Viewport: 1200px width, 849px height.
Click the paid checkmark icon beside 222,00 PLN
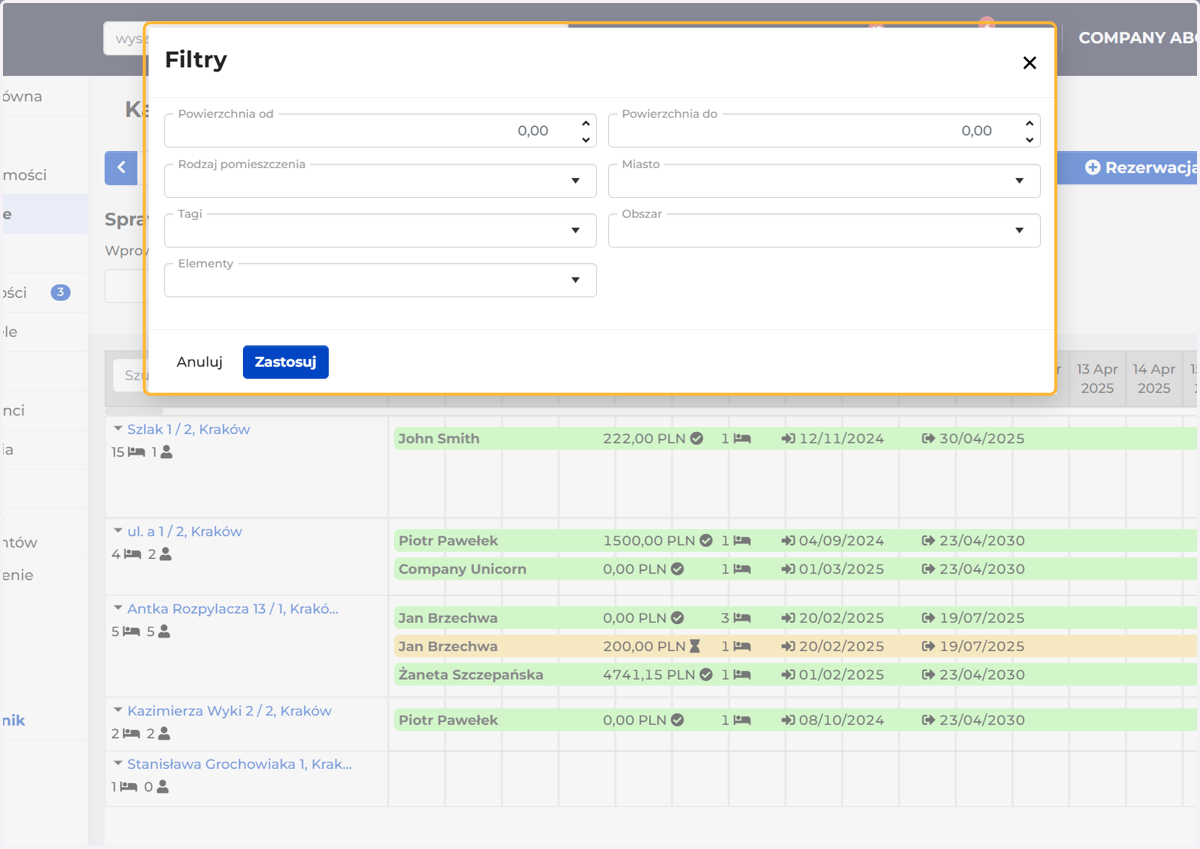[x=697, y=438]
